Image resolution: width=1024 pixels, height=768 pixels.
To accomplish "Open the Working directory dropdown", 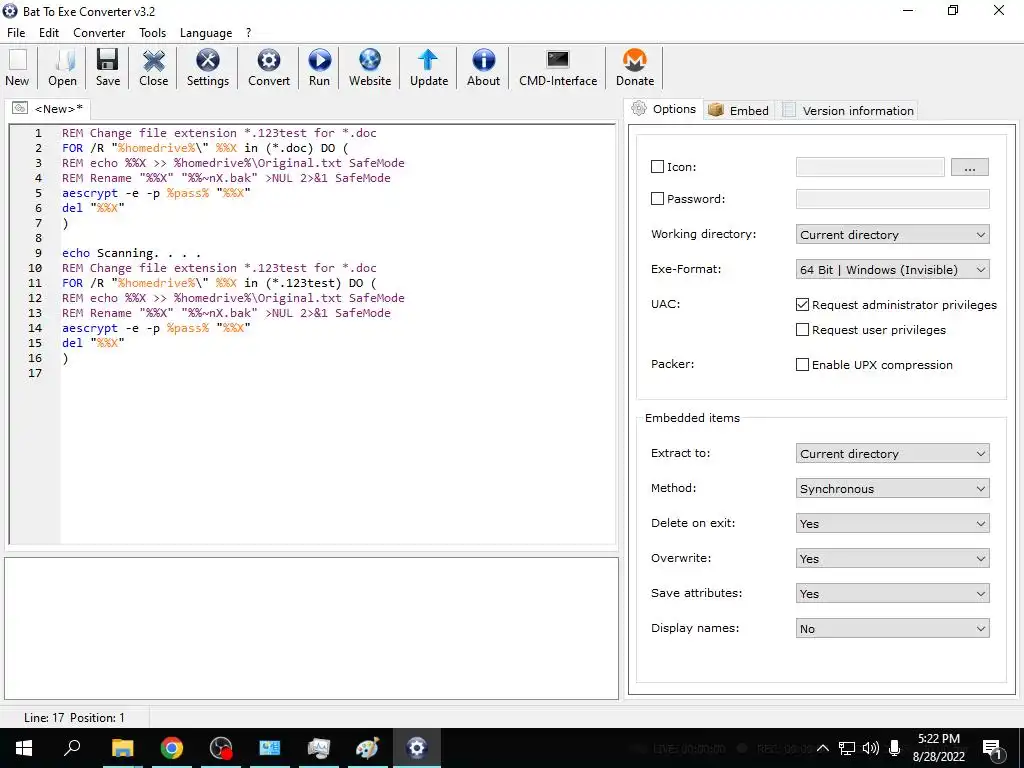I will (892, 234).
